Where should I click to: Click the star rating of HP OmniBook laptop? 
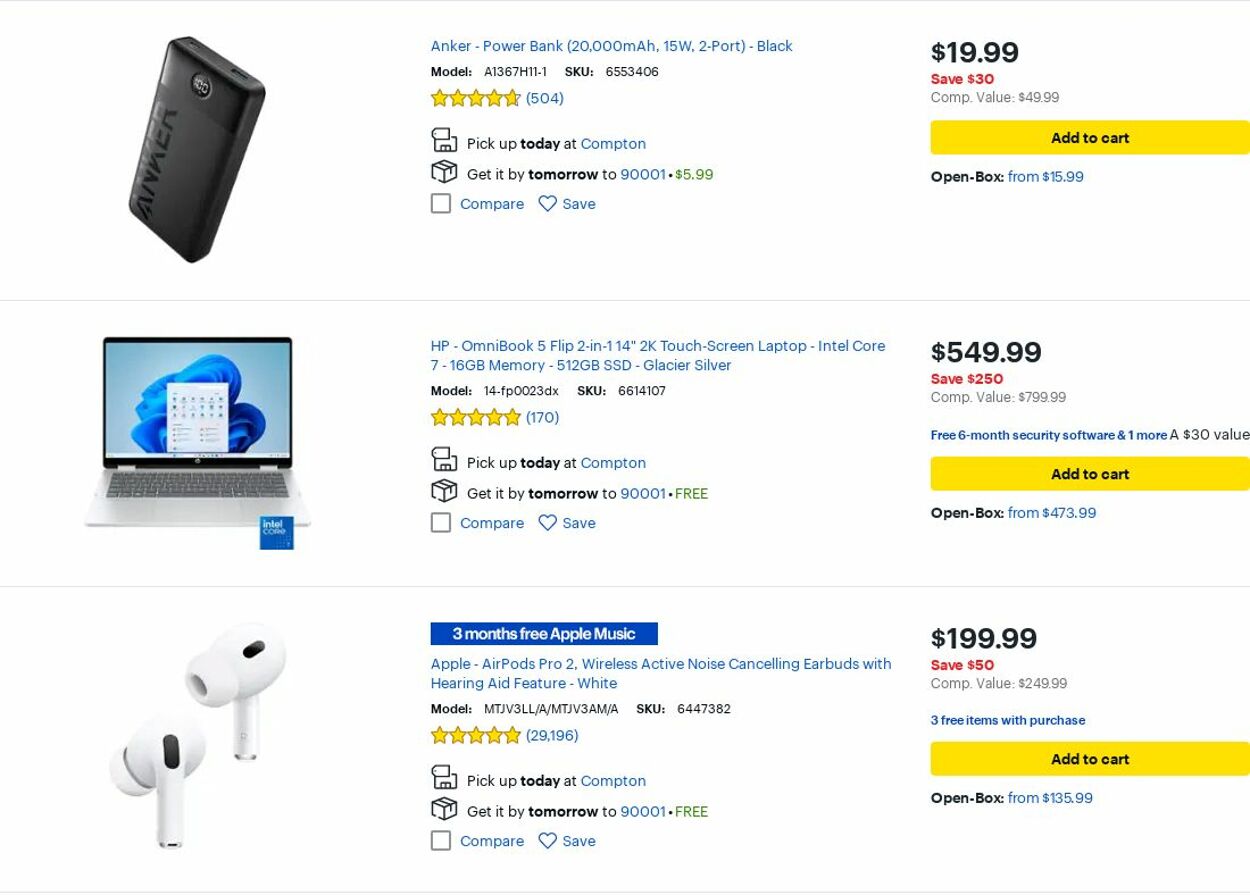coord(476,418)
